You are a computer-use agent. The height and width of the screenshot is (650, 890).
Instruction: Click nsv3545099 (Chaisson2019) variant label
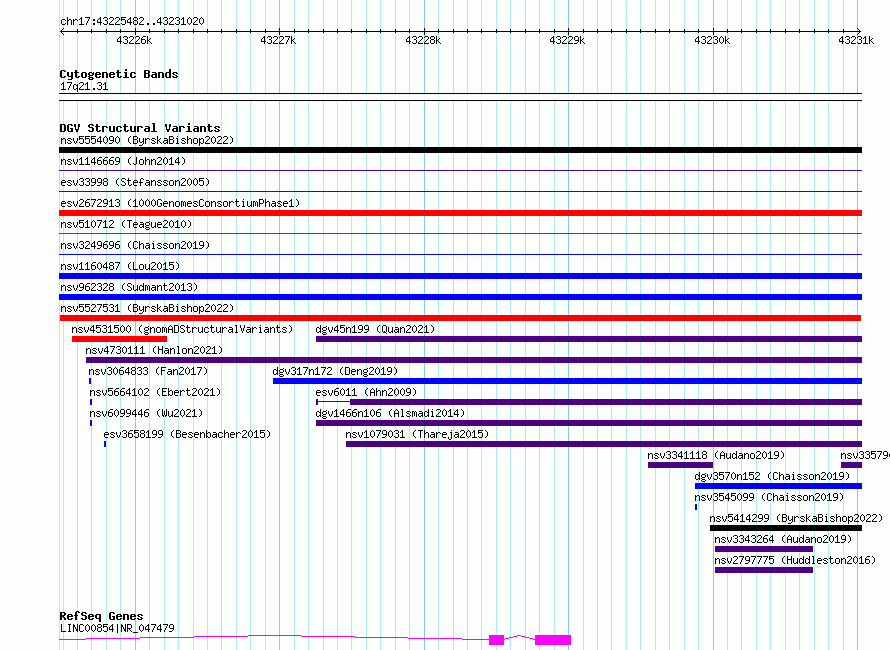pyautogui.click(x=769, y=497)
